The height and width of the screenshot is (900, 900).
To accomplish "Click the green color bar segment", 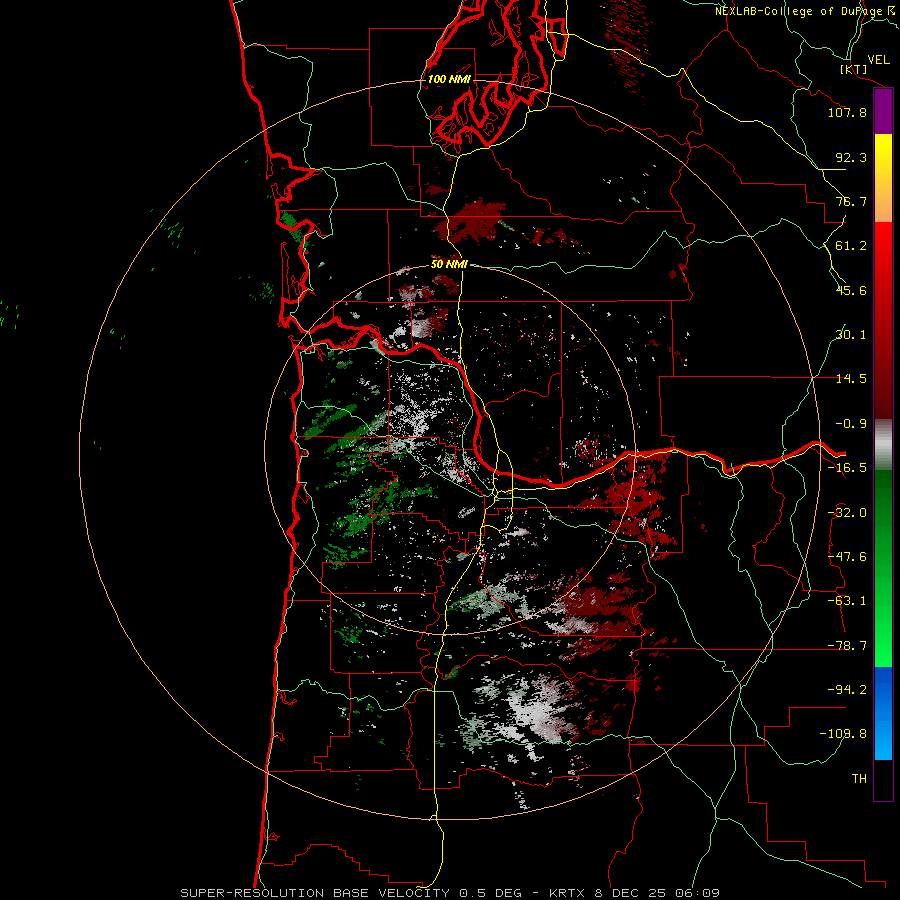I will click(883, 568).
